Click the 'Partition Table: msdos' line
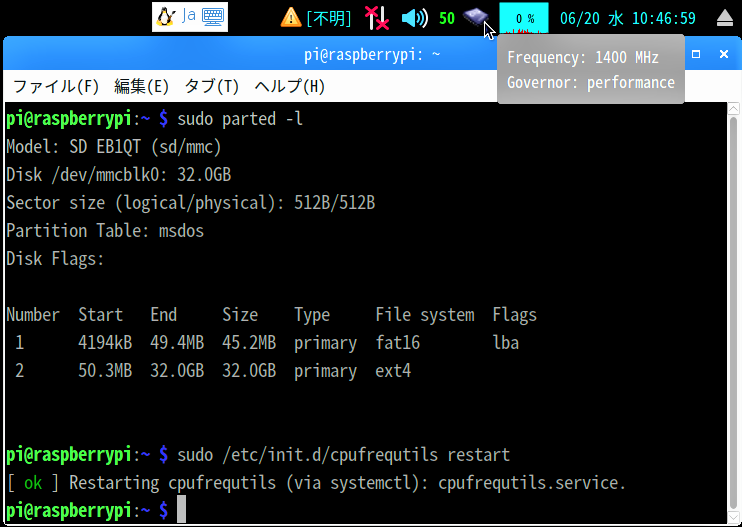The width and height of the screenshot is (742, 527). point(105,231)
